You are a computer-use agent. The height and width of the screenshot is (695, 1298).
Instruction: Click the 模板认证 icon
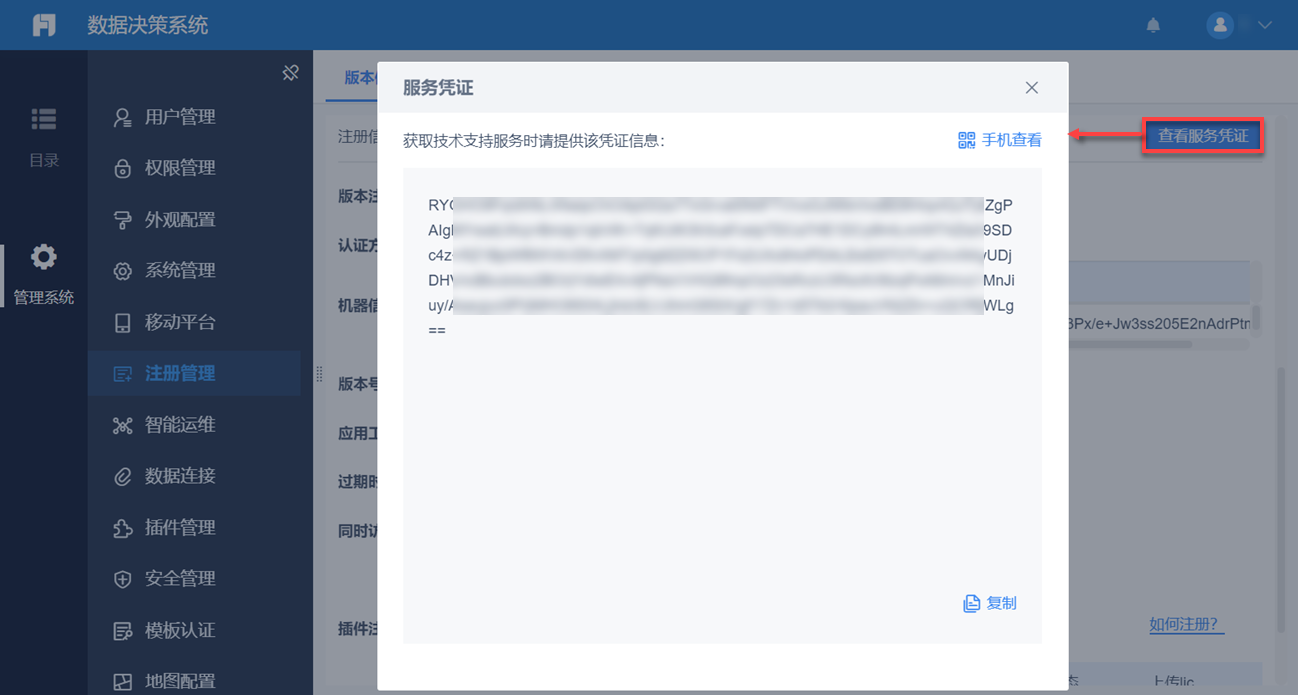click(x=122, y=631)
